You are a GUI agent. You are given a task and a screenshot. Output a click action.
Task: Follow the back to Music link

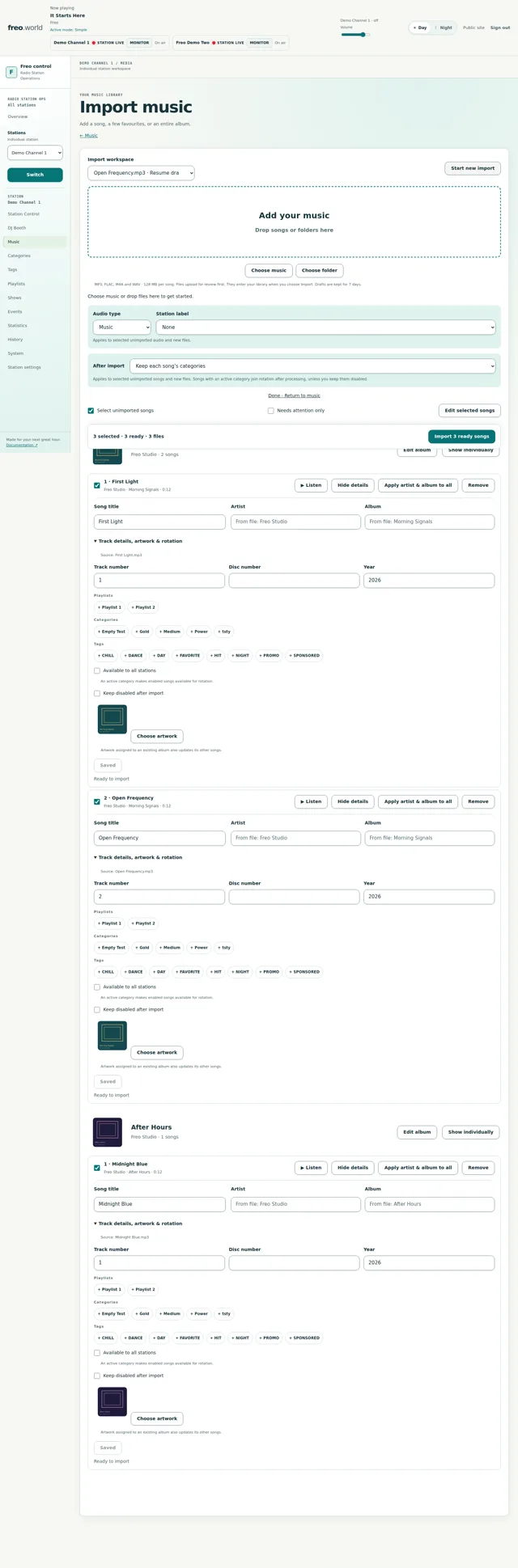[89, 136]
